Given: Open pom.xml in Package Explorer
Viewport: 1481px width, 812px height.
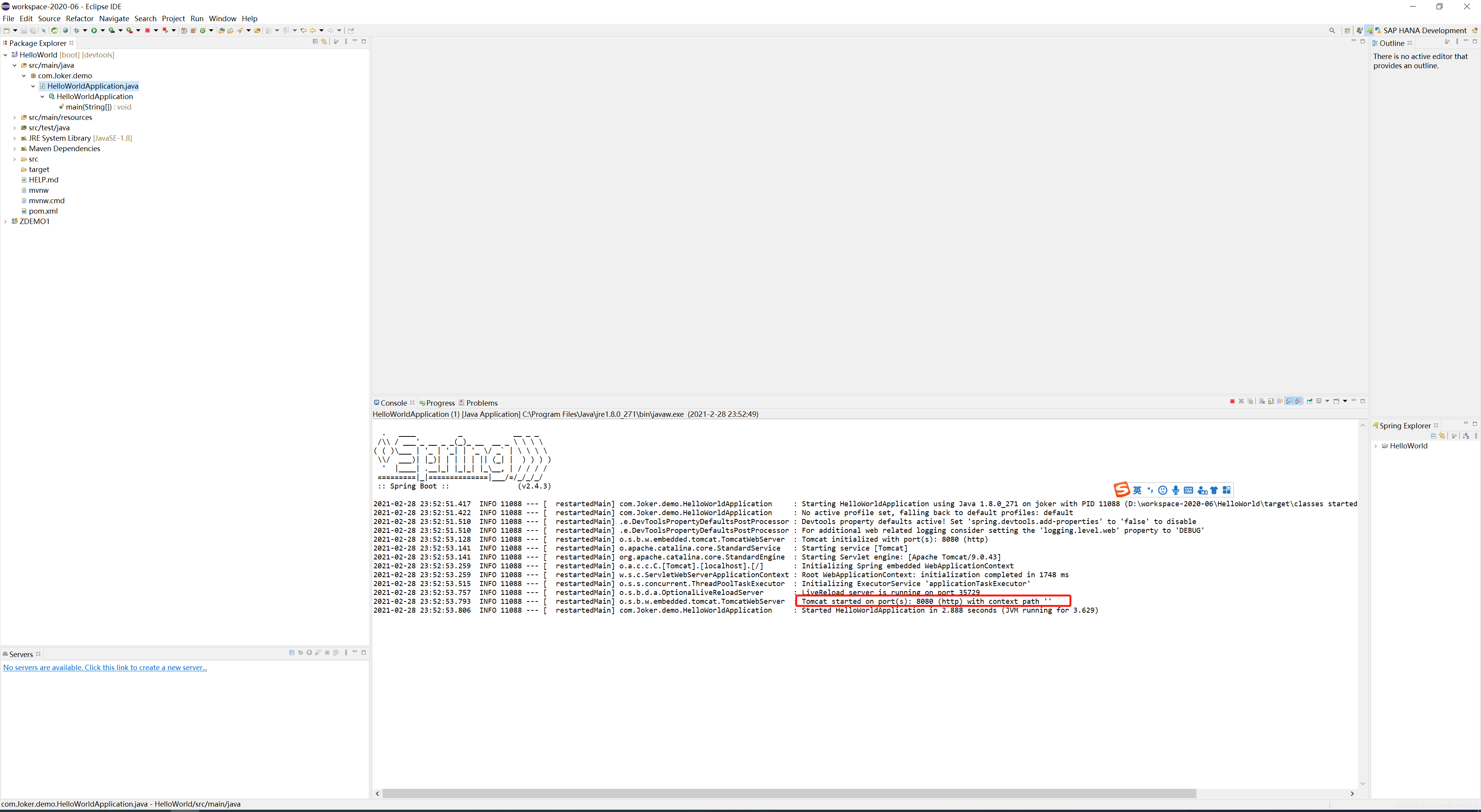Looking at the screenshot, I should click(42, 211).
